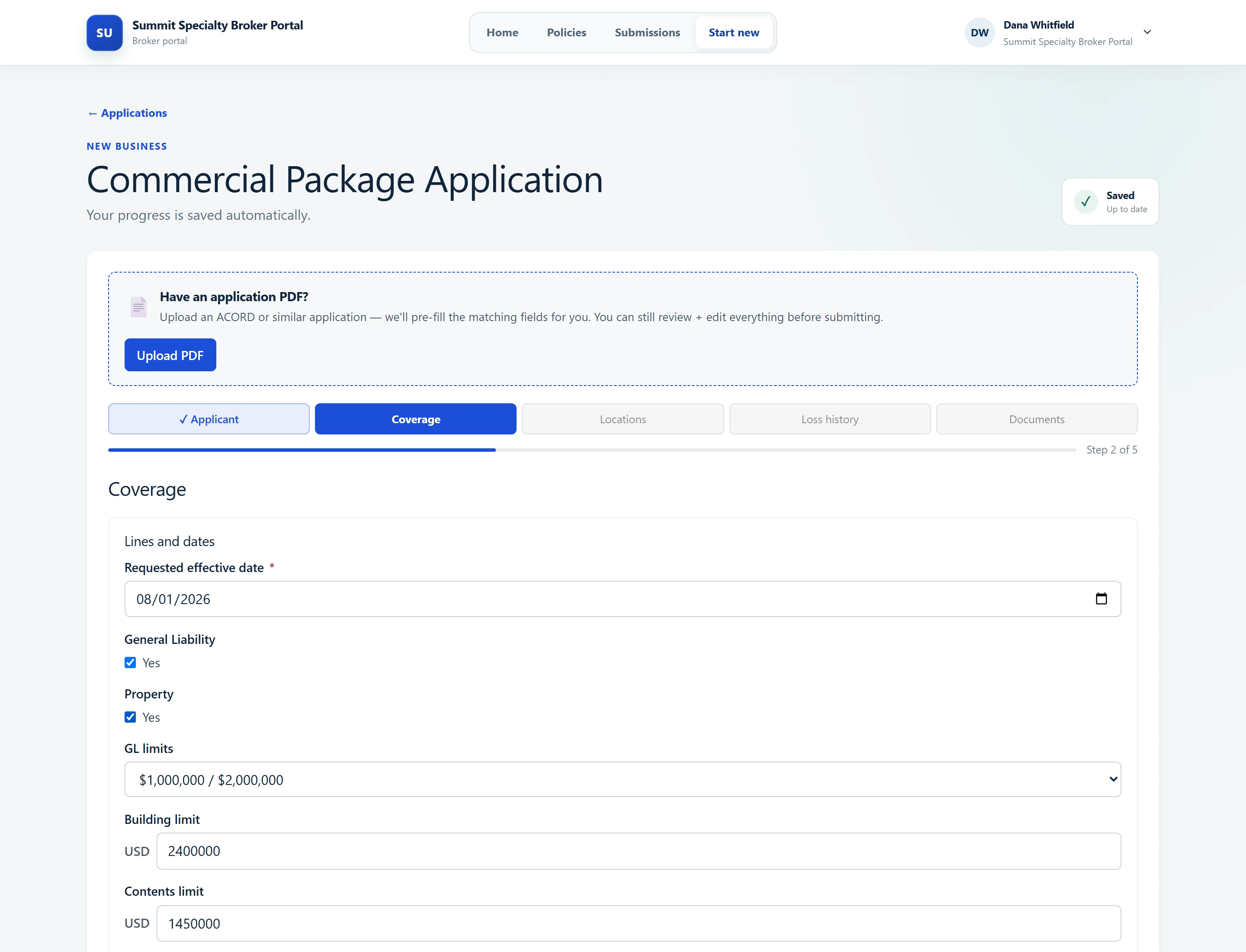Screen dimensions: 1246x952
Task: Switch to the Locations step tab
Action: pyautogui.click(x=623, y=419)
